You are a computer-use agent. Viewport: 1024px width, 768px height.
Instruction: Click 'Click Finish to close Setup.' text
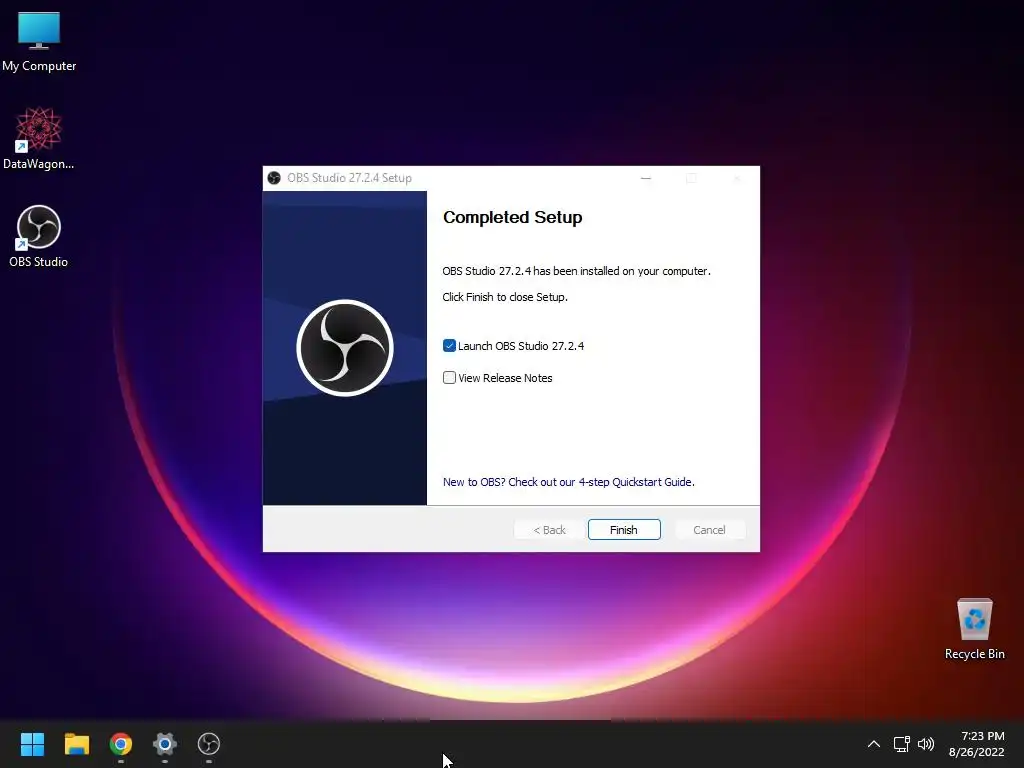505,297
